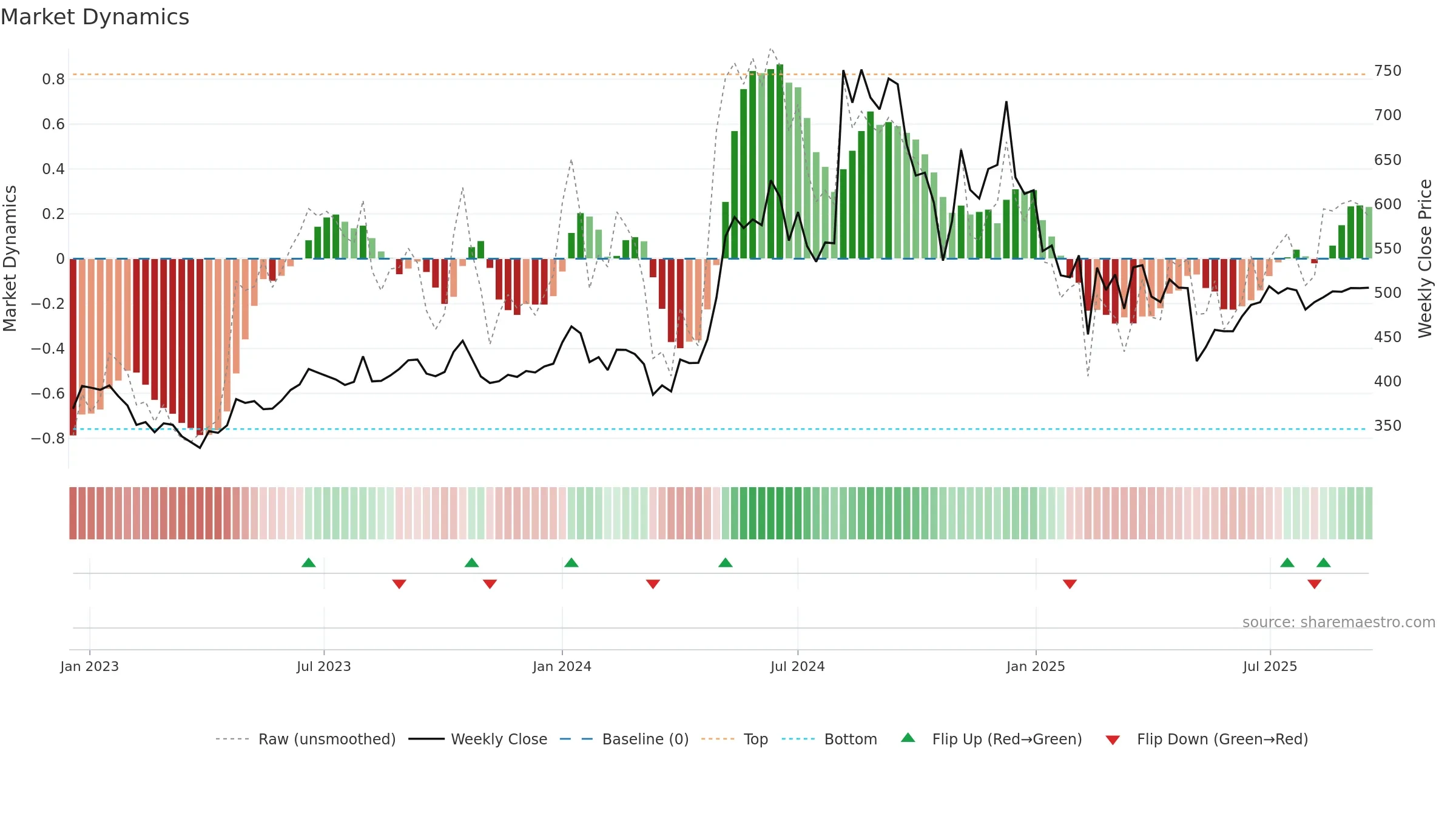Click the −0.4 left axis label

click(x=48, y=348)
